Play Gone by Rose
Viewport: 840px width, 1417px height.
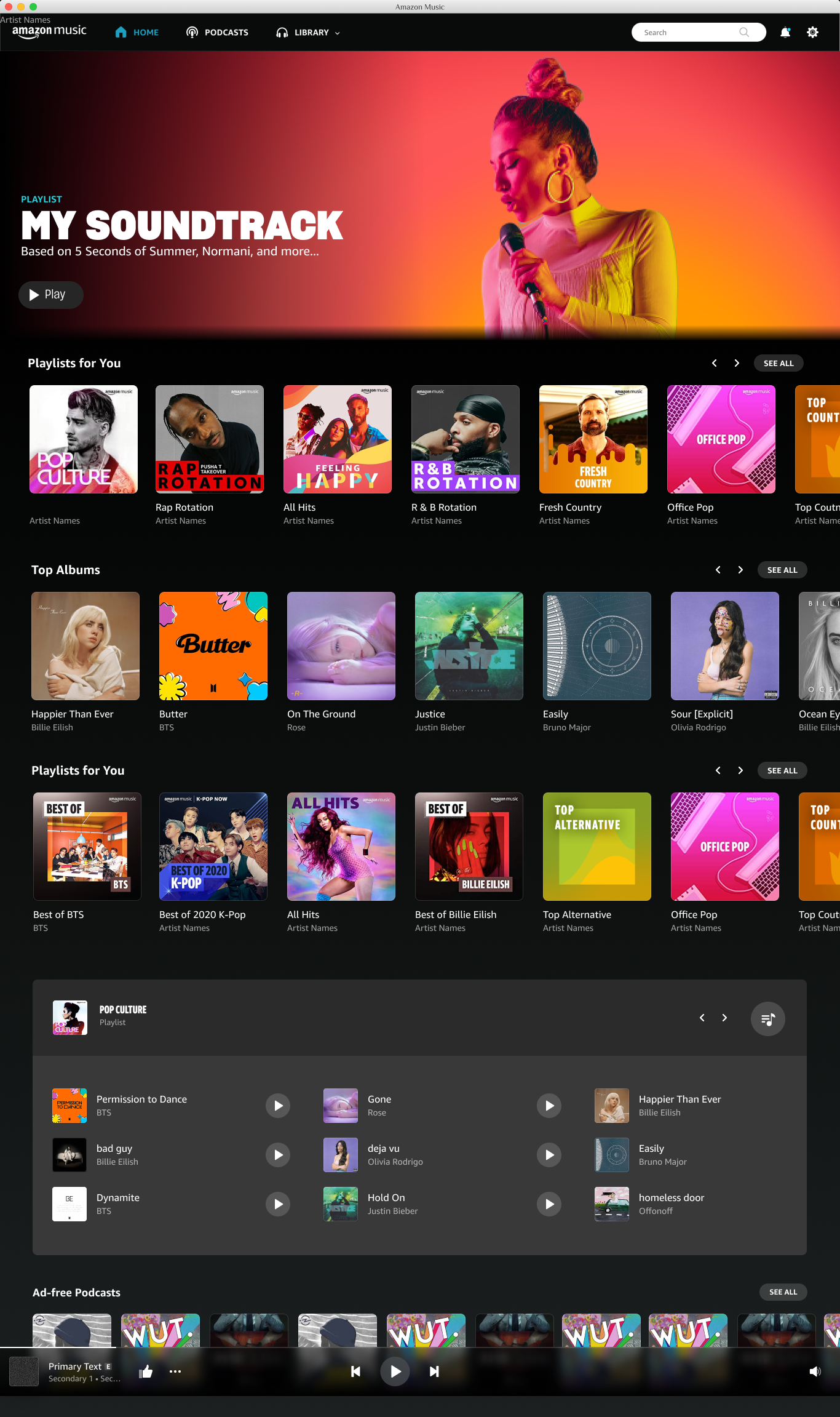(x=549, y=1106)
